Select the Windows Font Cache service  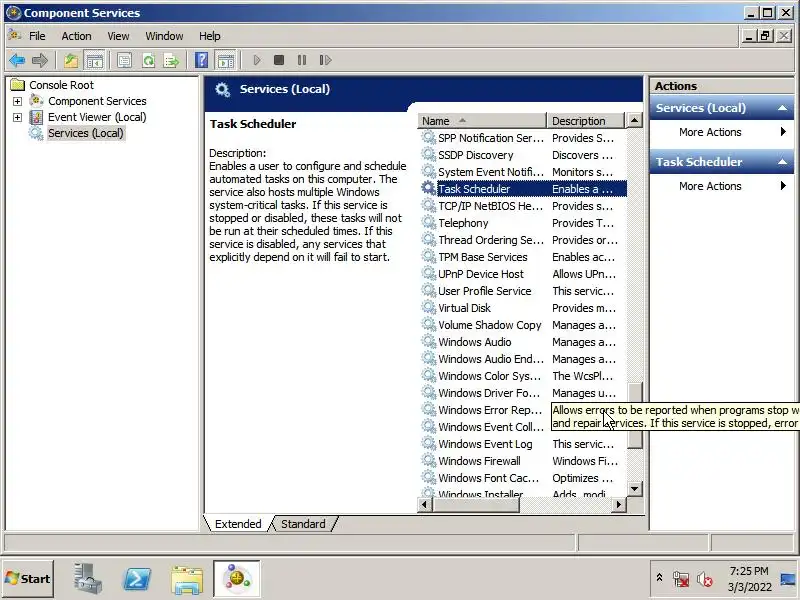coord(523,478)
